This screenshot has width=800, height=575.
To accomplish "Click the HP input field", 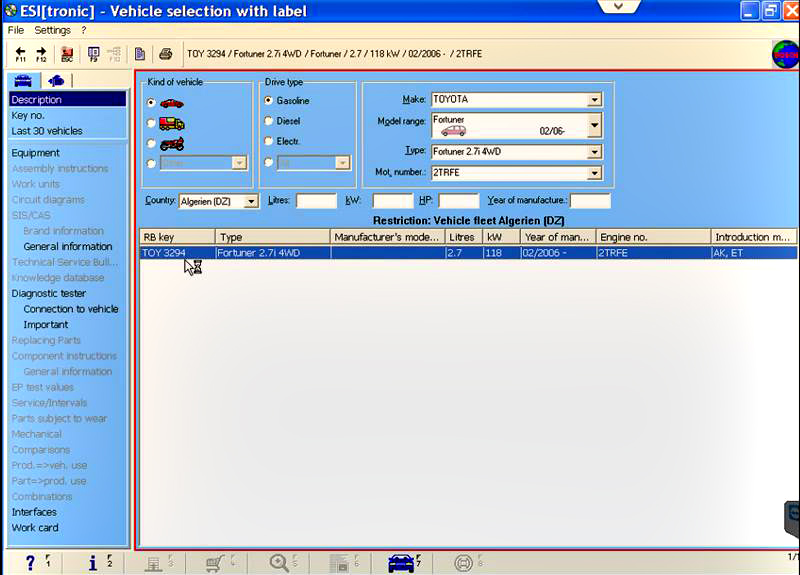I will (459, 201).
